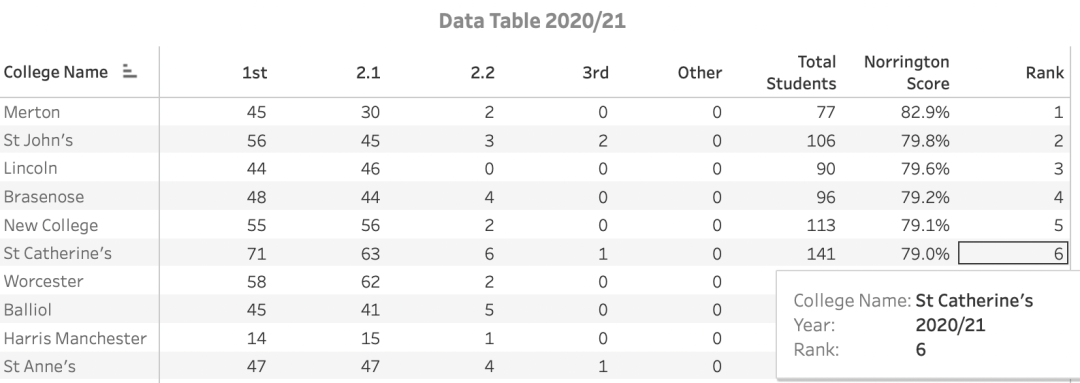Click the sort icon beside College Name

tap(129, 72)
